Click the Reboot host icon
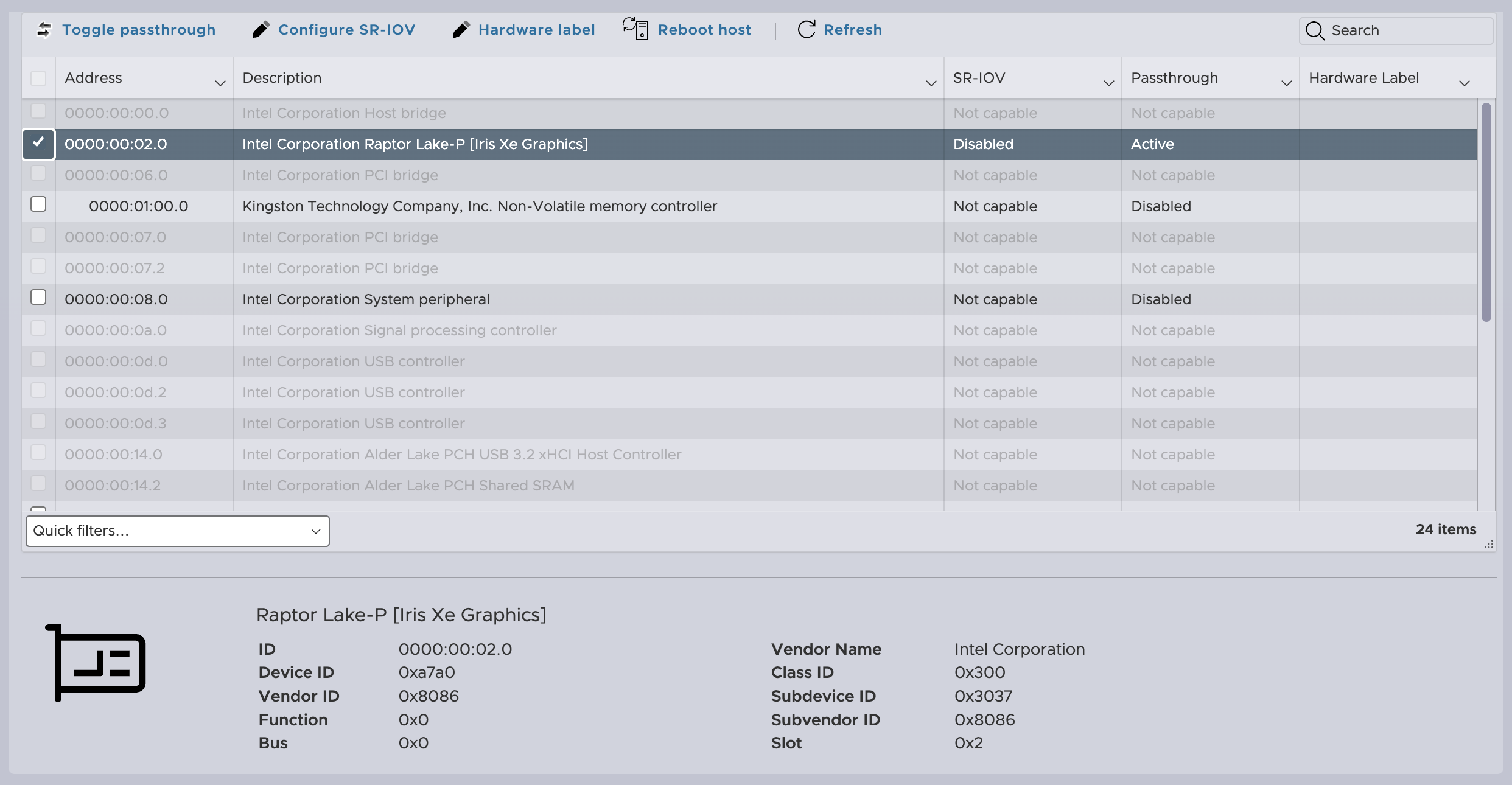The width and height of the screenshot is (1512, 785). click(x=635, y=29)
